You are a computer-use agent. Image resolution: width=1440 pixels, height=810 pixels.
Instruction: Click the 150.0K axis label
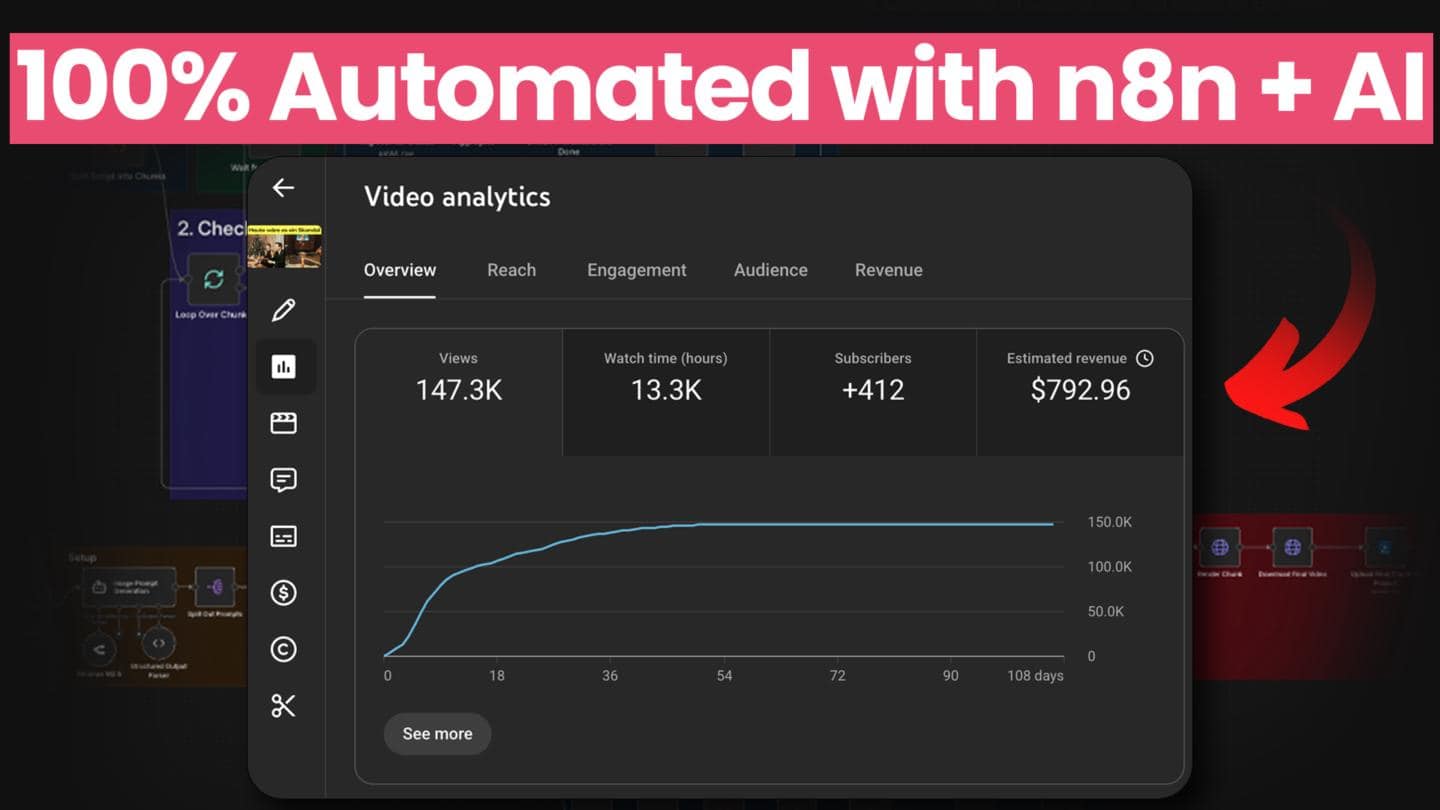click(1110, 522)
